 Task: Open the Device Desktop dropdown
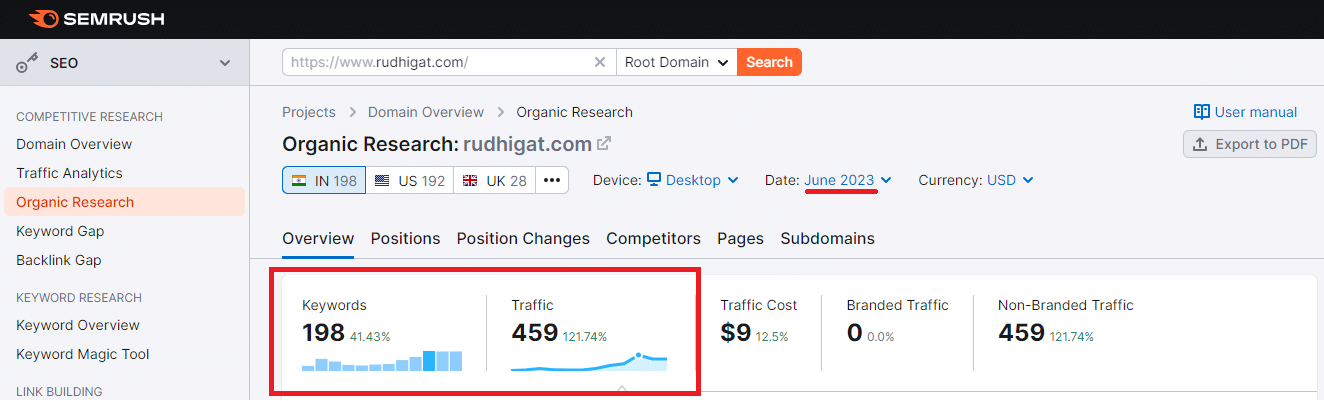(x=693, y=180)
